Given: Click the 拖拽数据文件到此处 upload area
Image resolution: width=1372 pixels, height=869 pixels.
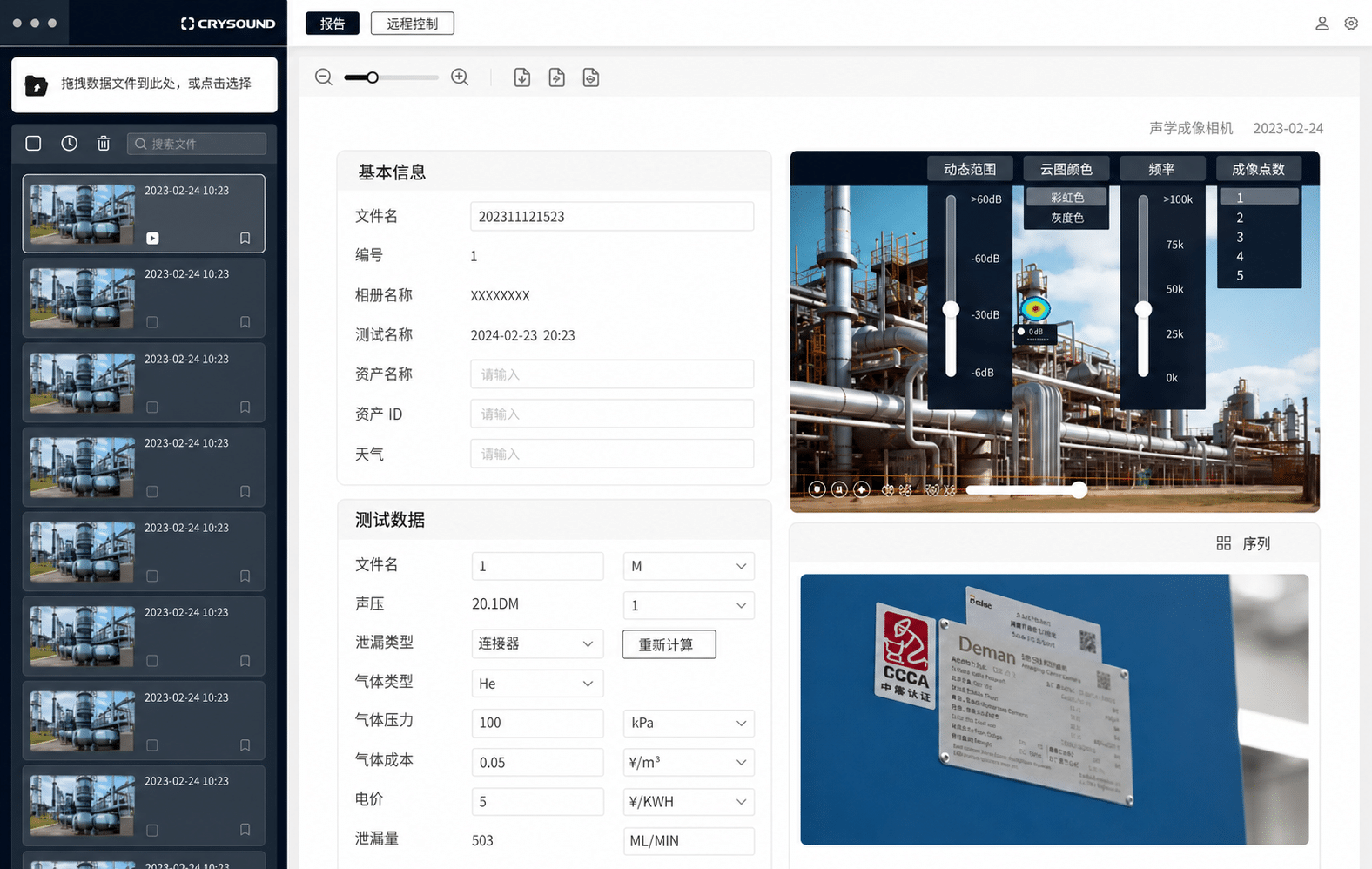Looking at the screenshot, I should tap(145, 84).
